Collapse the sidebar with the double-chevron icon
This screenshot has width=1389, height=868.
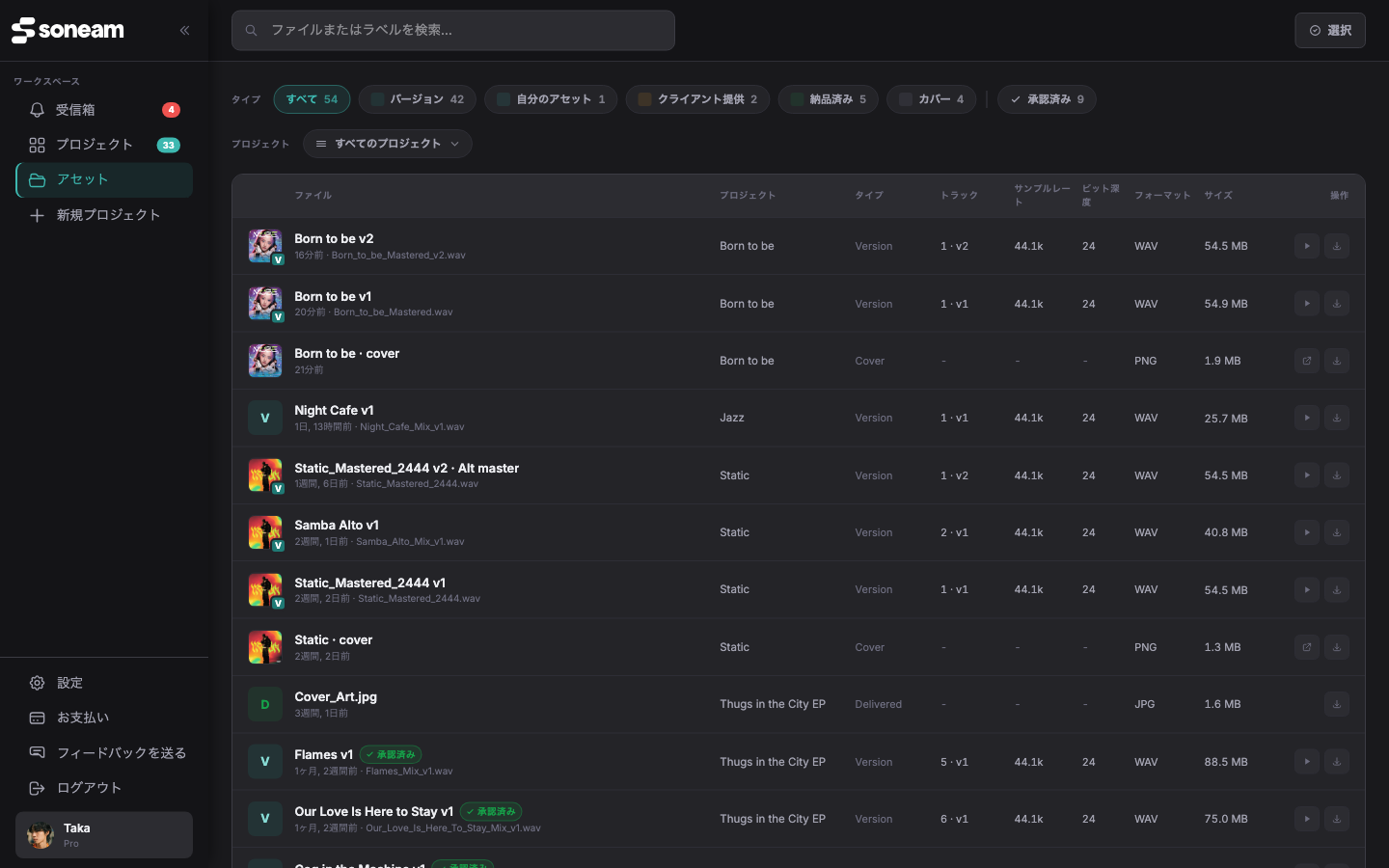coord(184,30)
